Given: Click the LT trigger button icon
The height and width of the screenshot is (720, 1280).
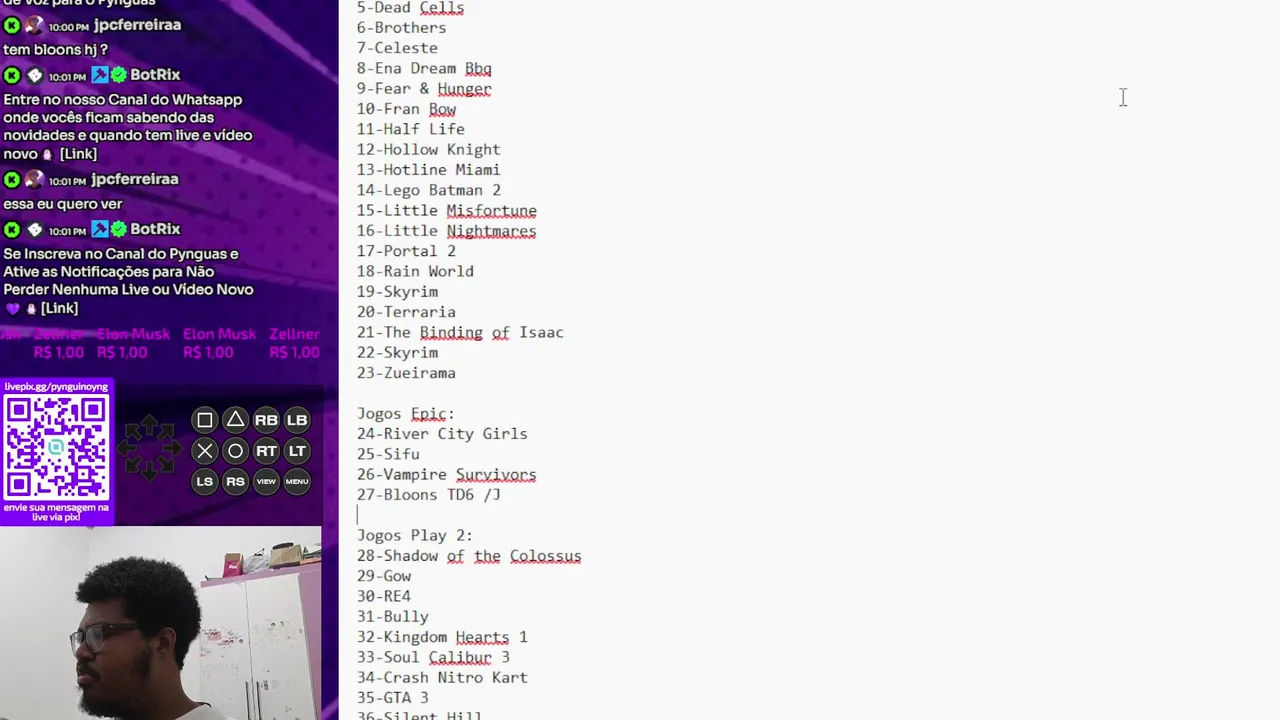Looking at the screenshot, I should point(297,451).
